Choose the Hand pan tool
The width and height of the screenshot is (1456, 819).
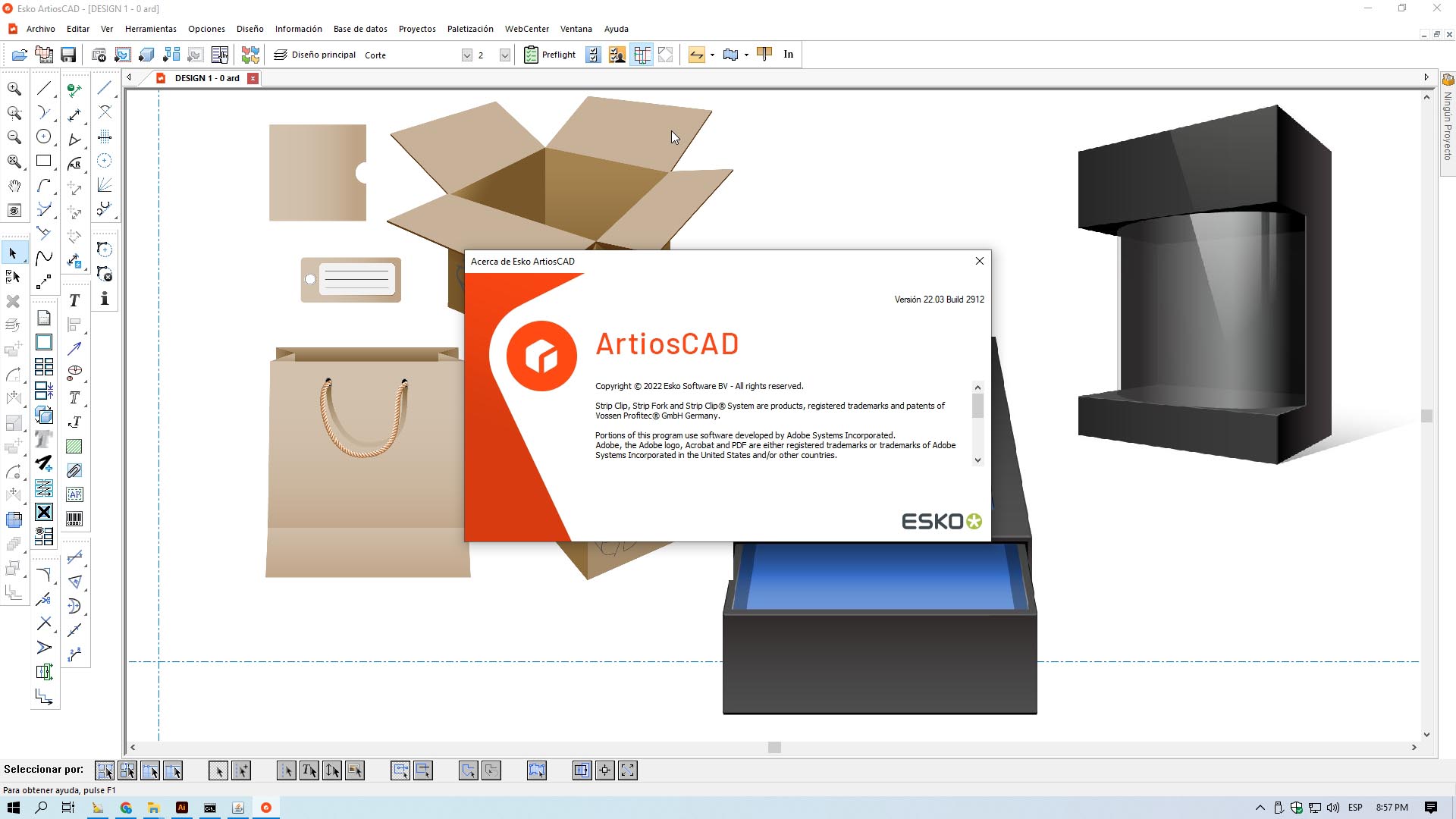[x=14, y=186]
